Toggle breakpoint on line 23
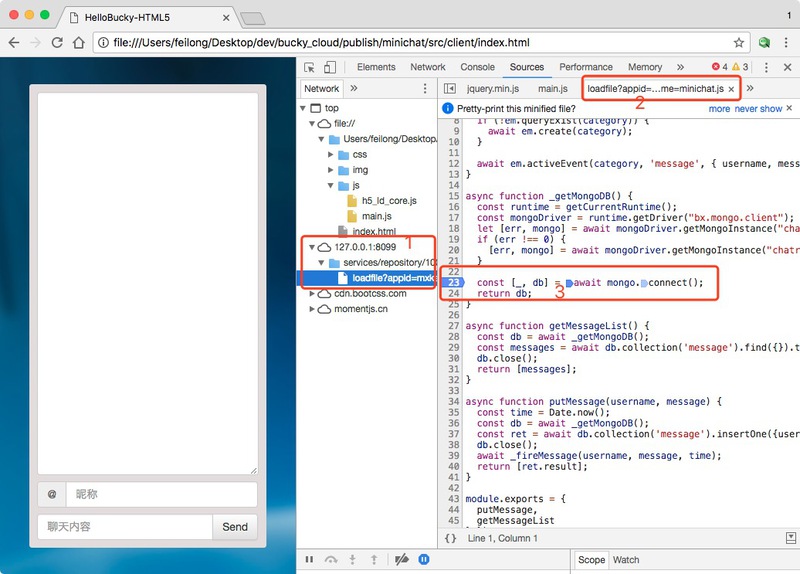Image resolution: width=800 pixels, height=574 pixels. (453, 283)
